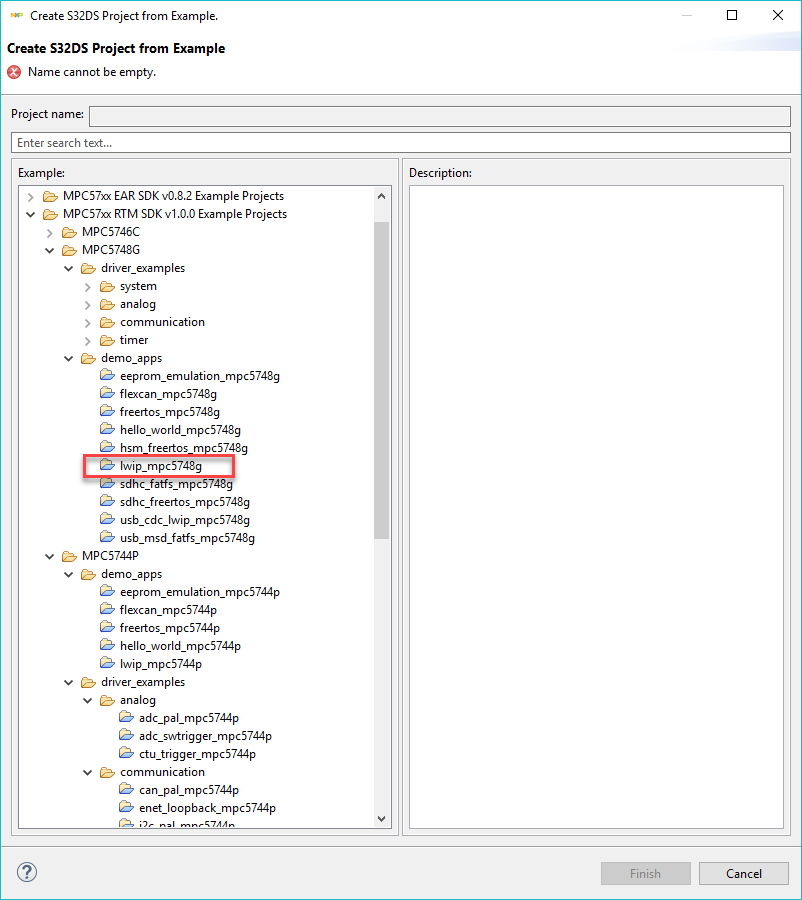Select freertos_mpc5748g example
This screenshot has height=900, width=802.
[170, 412]
